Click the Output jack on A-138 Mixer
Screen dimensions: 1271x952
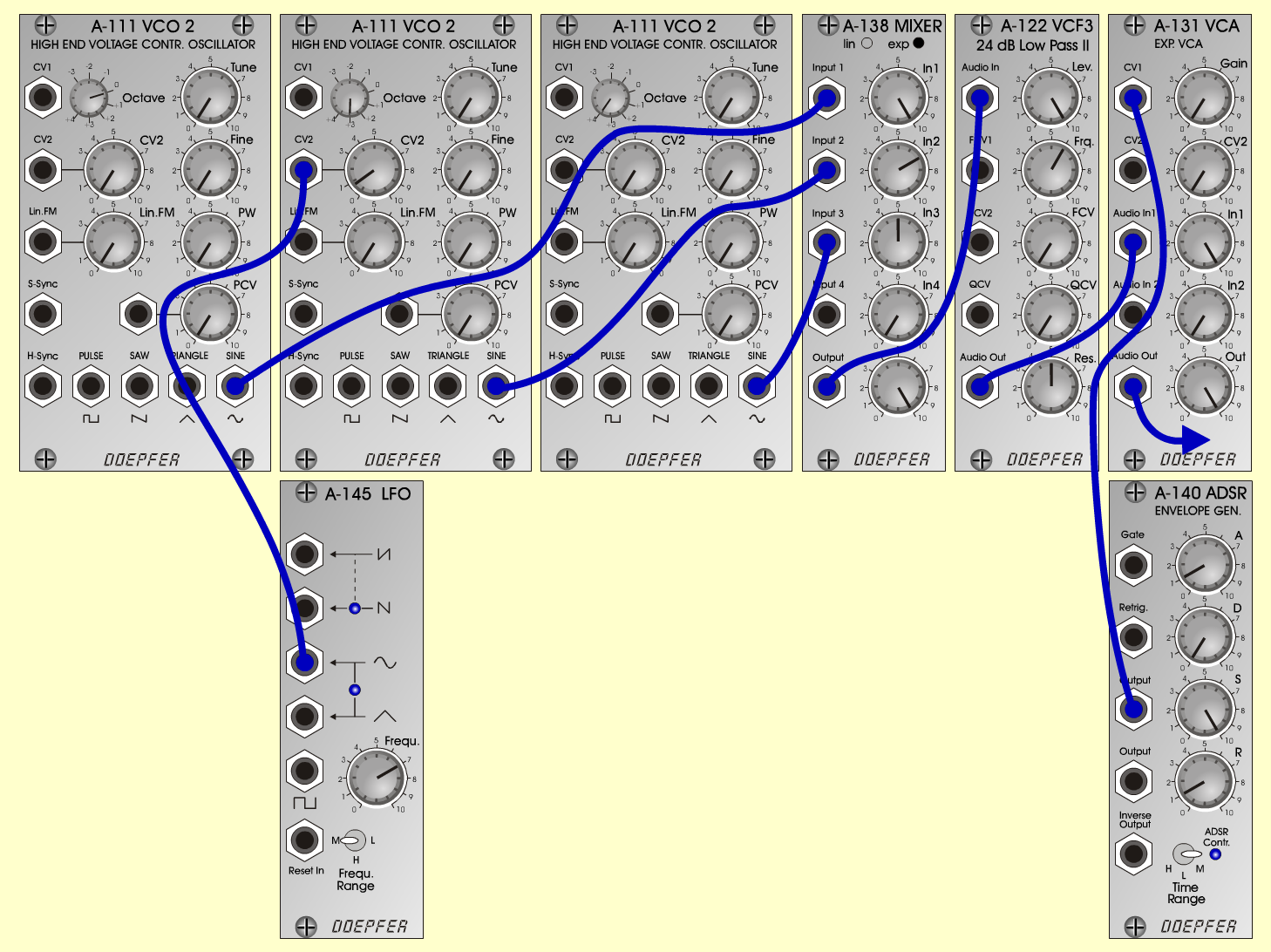click(x=826, y=386)
